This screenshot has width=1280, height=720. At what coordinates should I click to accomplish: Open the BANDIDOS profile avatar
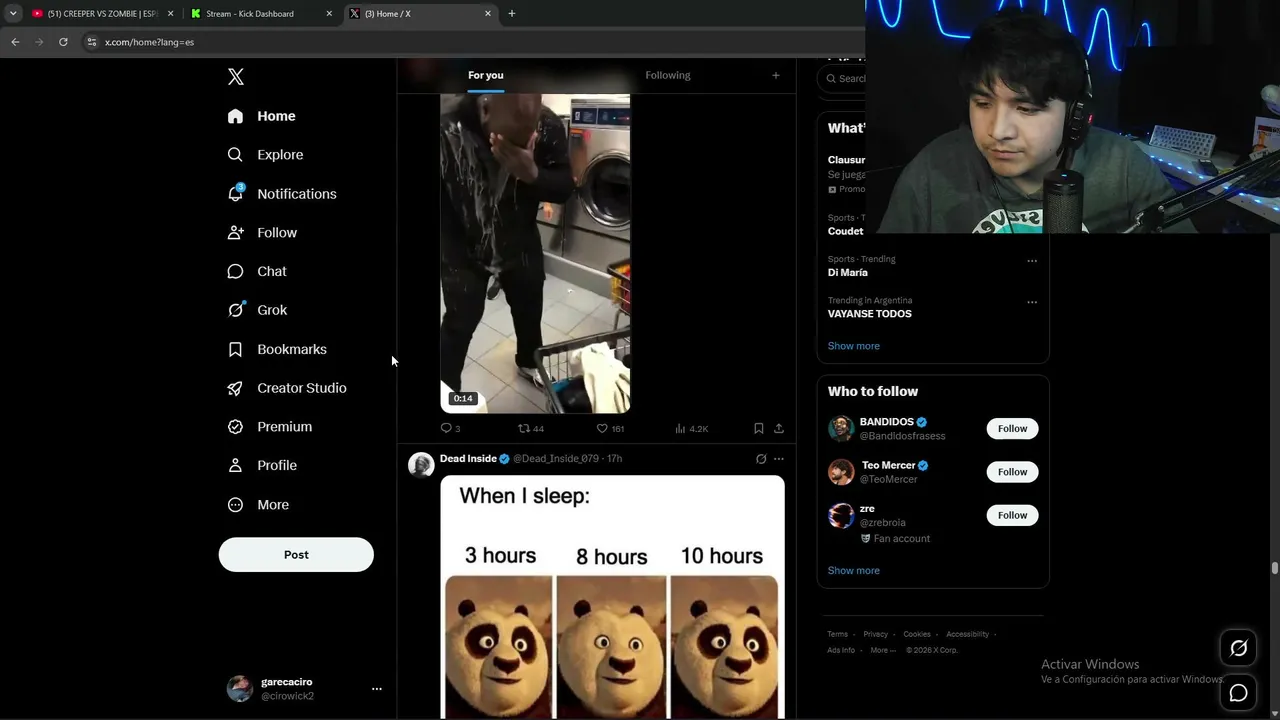841,429
